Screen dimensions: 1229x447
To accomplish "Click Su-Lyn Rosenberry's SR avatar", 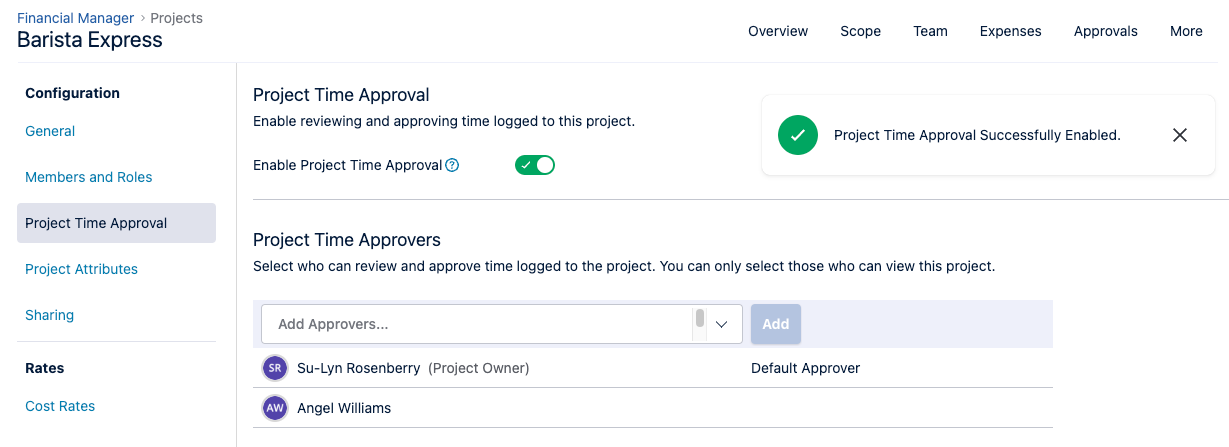I will pos(275,368).
